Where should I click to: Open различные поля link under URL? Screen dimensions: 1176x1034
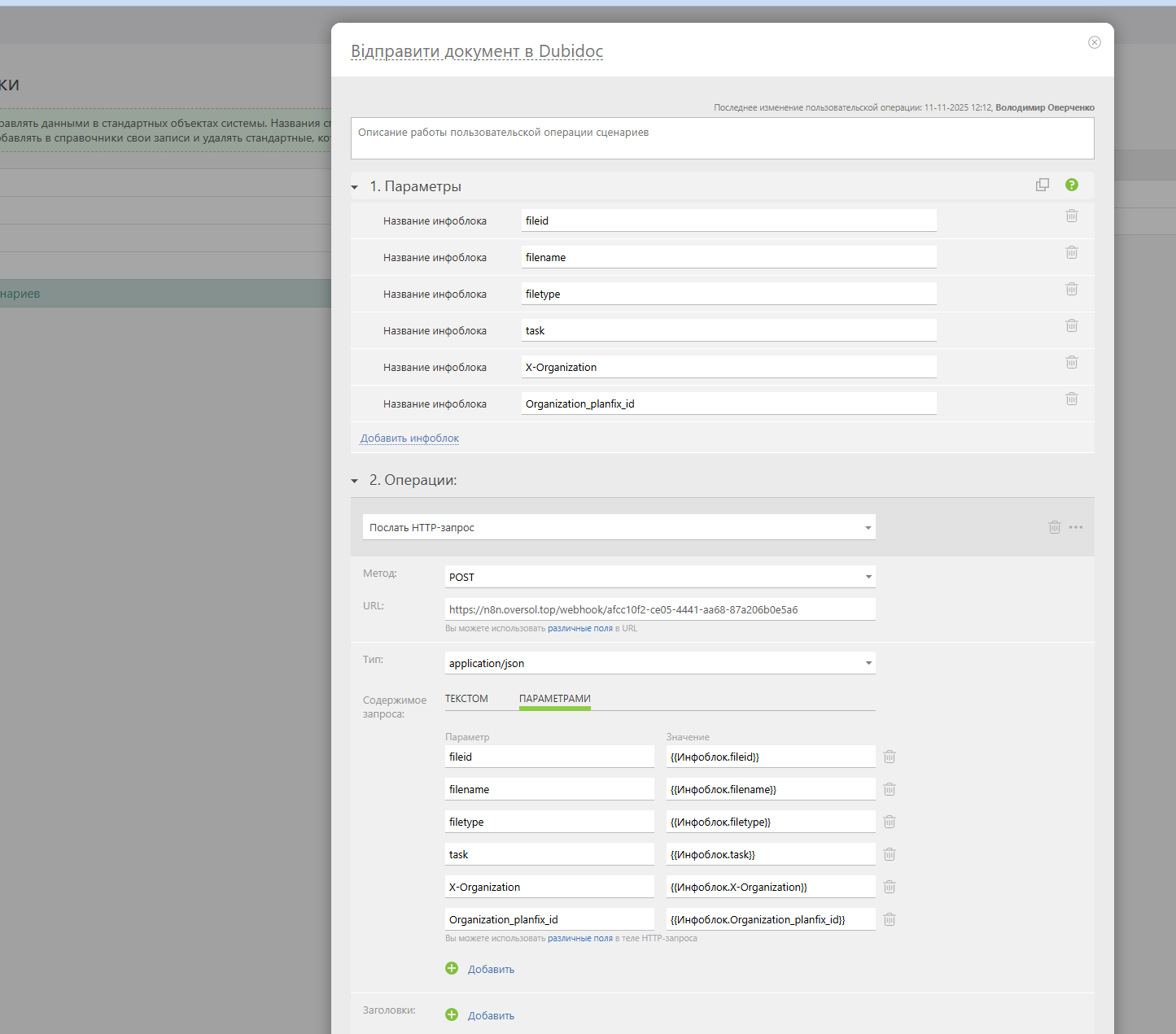point(580,628)
